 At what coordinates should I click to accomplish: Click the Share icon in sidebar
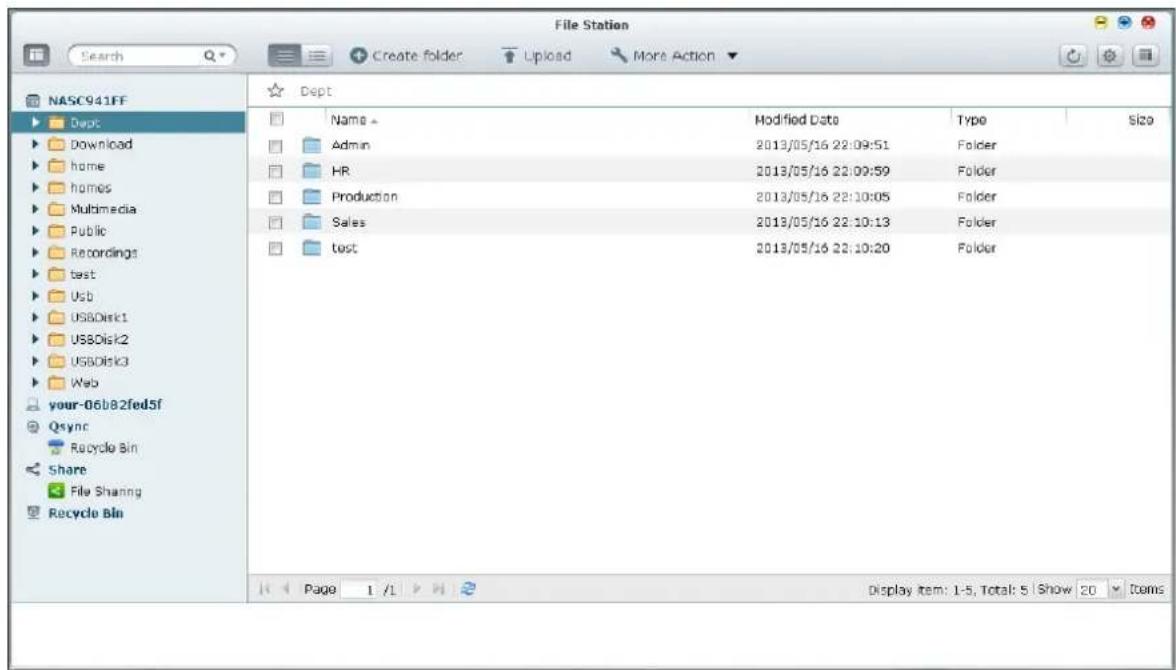click(x=32, y=470)
